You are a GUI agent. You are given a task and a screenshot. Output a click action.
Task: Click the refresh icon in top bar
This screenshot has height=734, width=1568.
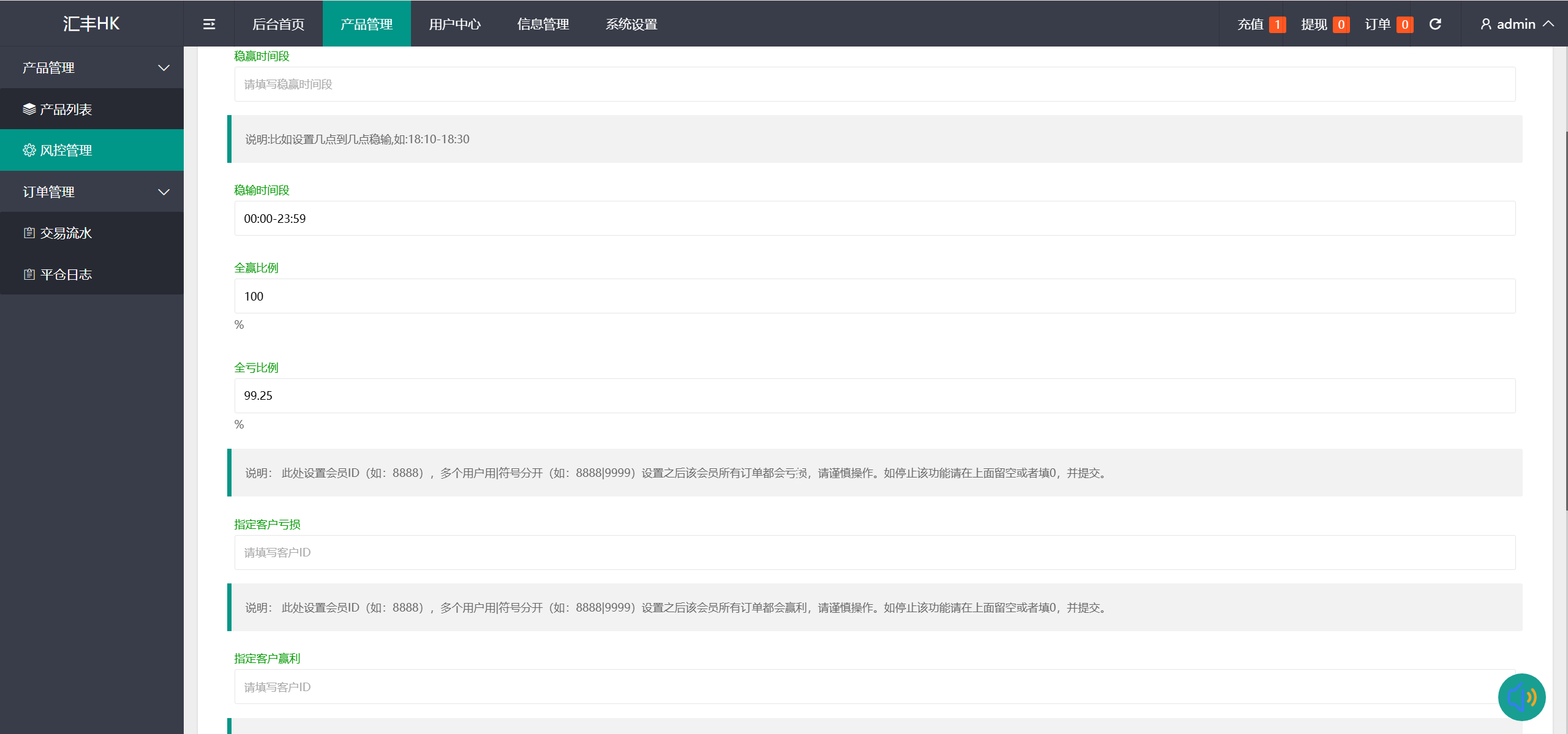click(1435, 24)
